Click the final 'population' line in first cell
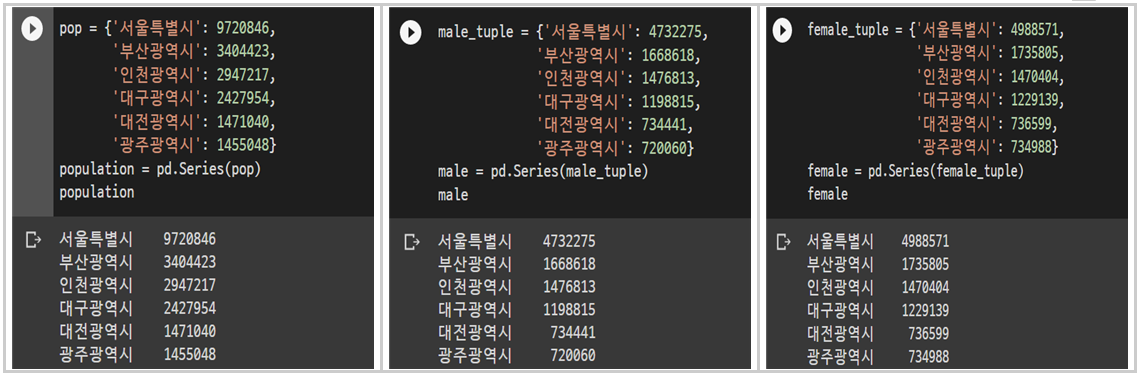The image size is (1139, 374). [x=97, y=192]
